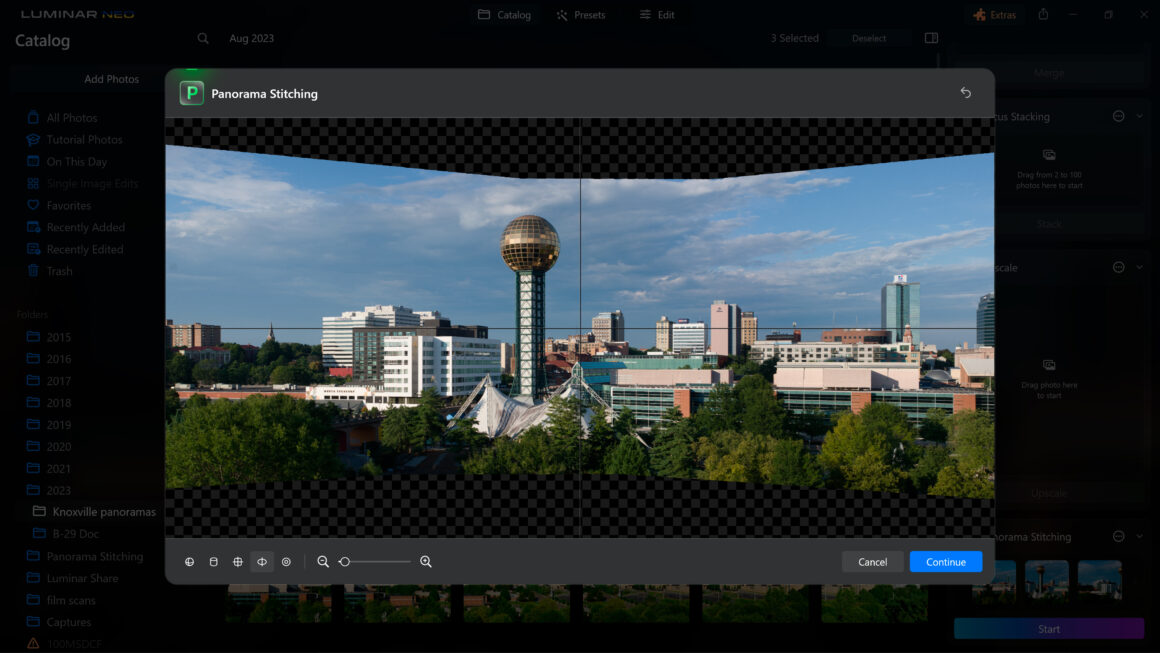Screen dimensions: 1160x653
Task: Click the Favorites heart icon
Action: (x=33, y=205)
